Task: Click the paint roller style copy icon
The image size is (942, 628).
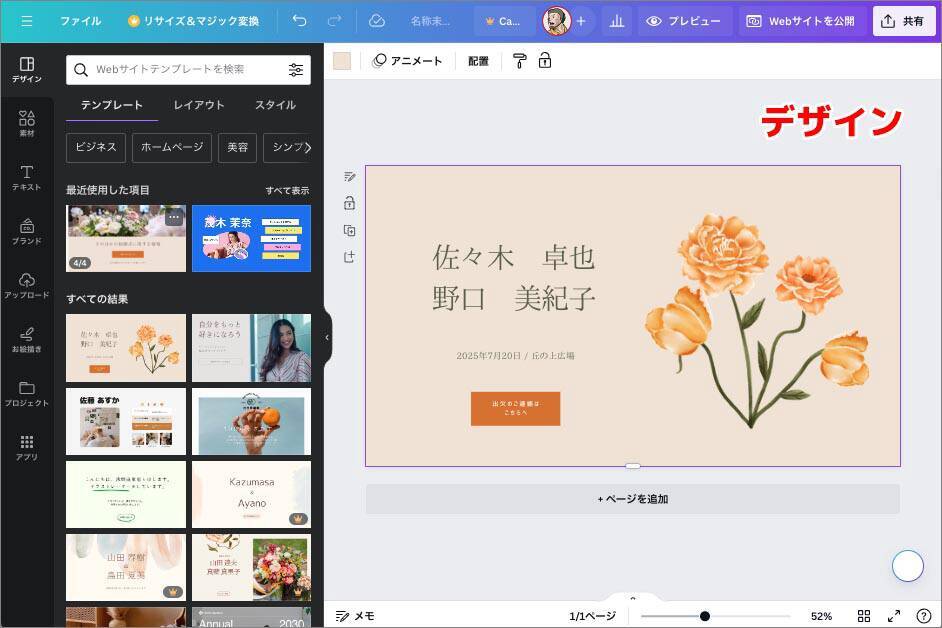Action: tap(519, 61)
